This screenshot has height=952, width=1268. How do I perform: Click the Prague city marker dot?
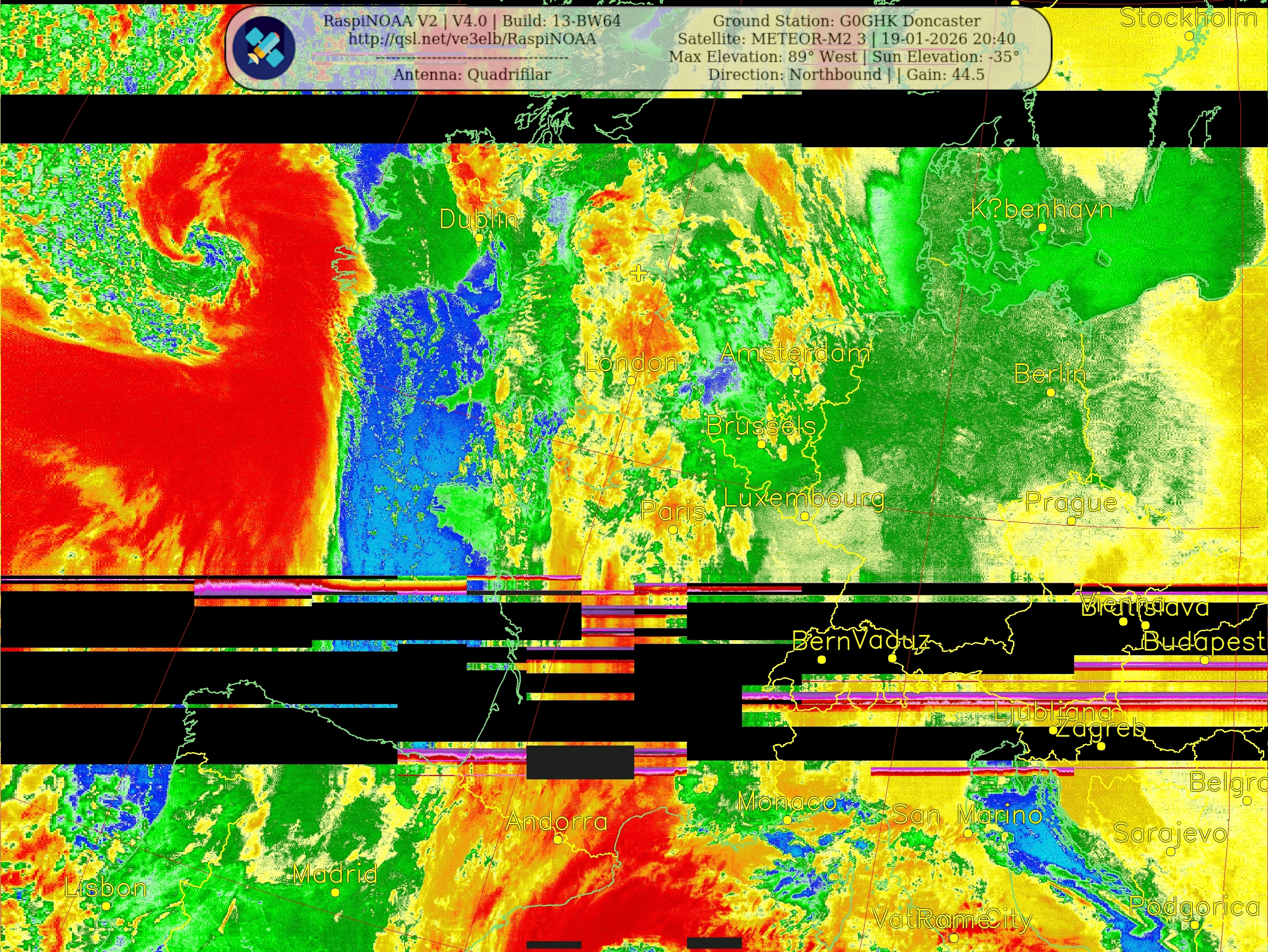tap(1071, 521)
